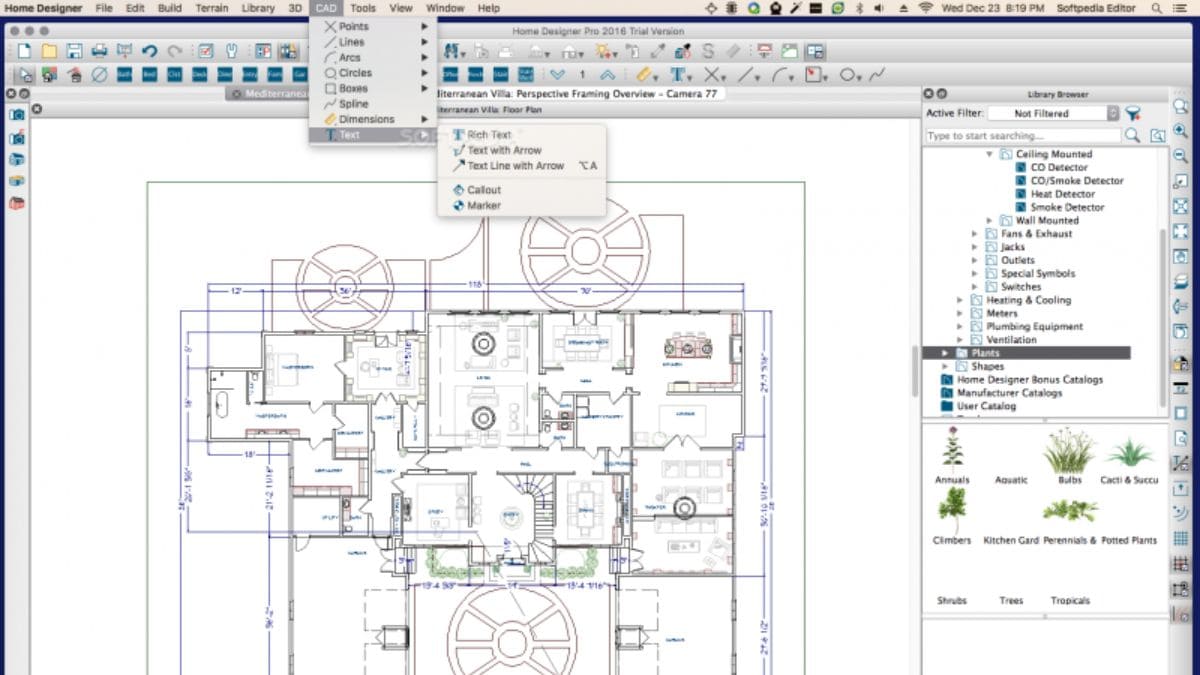The width and height of the screenshot is (1200, 675).
Task: Click the library search magnifier icon
Action: pos(1133,135)
